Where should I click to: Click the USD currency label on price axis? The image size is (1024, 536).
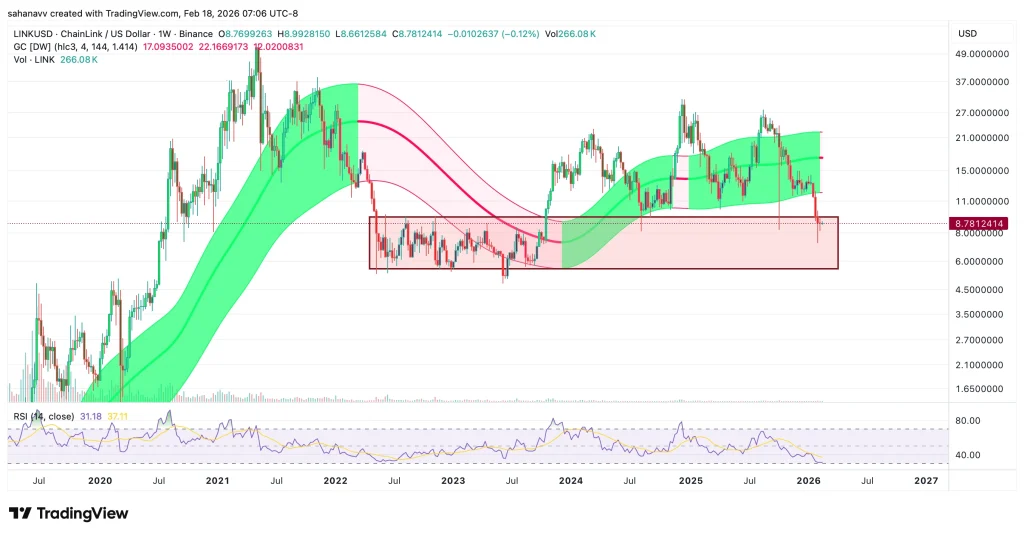pos(967,33)
